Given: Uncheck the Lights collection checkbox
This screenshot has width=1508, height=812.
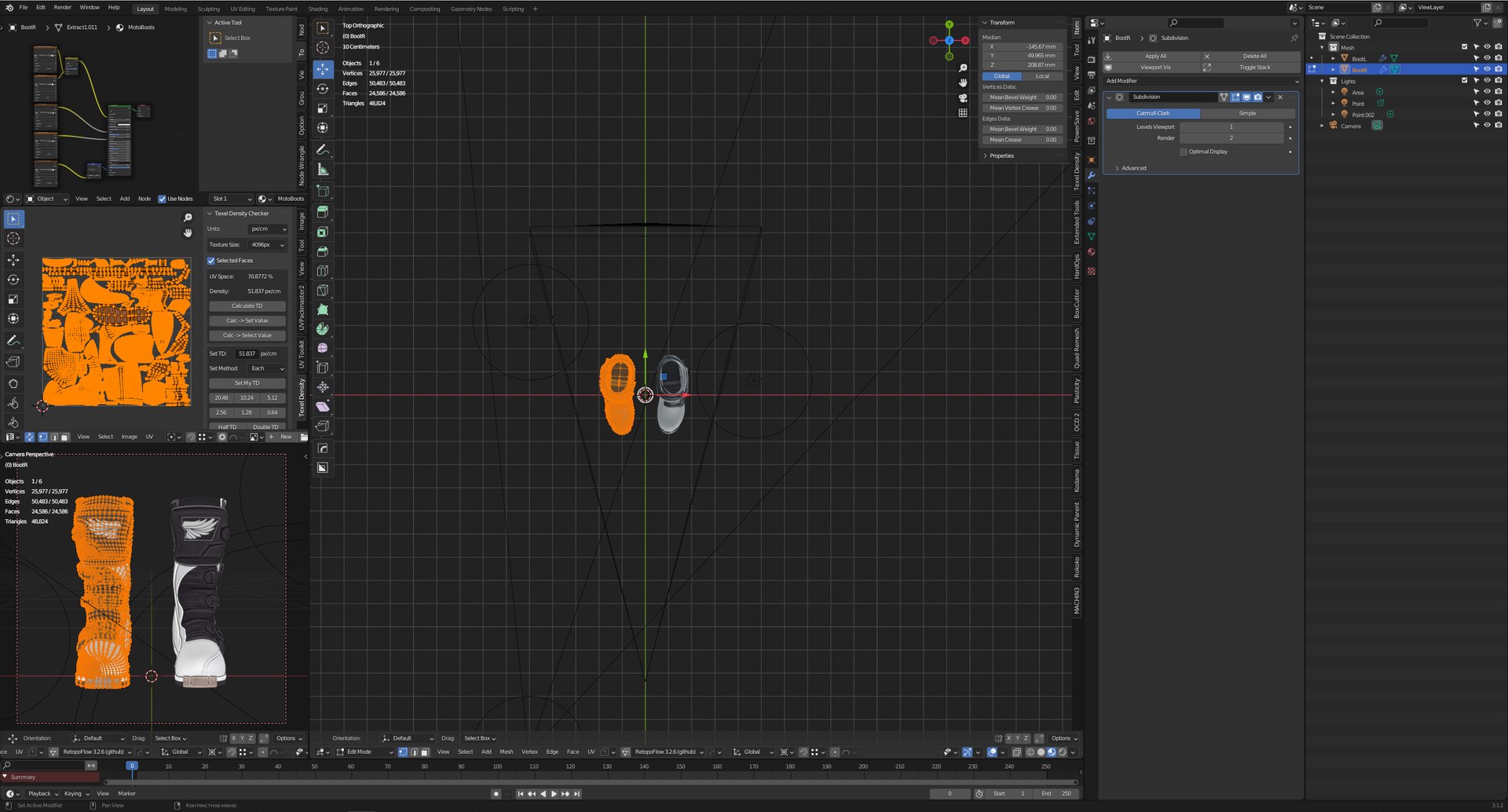Looking at the screenshot, I should [1464, 81].
